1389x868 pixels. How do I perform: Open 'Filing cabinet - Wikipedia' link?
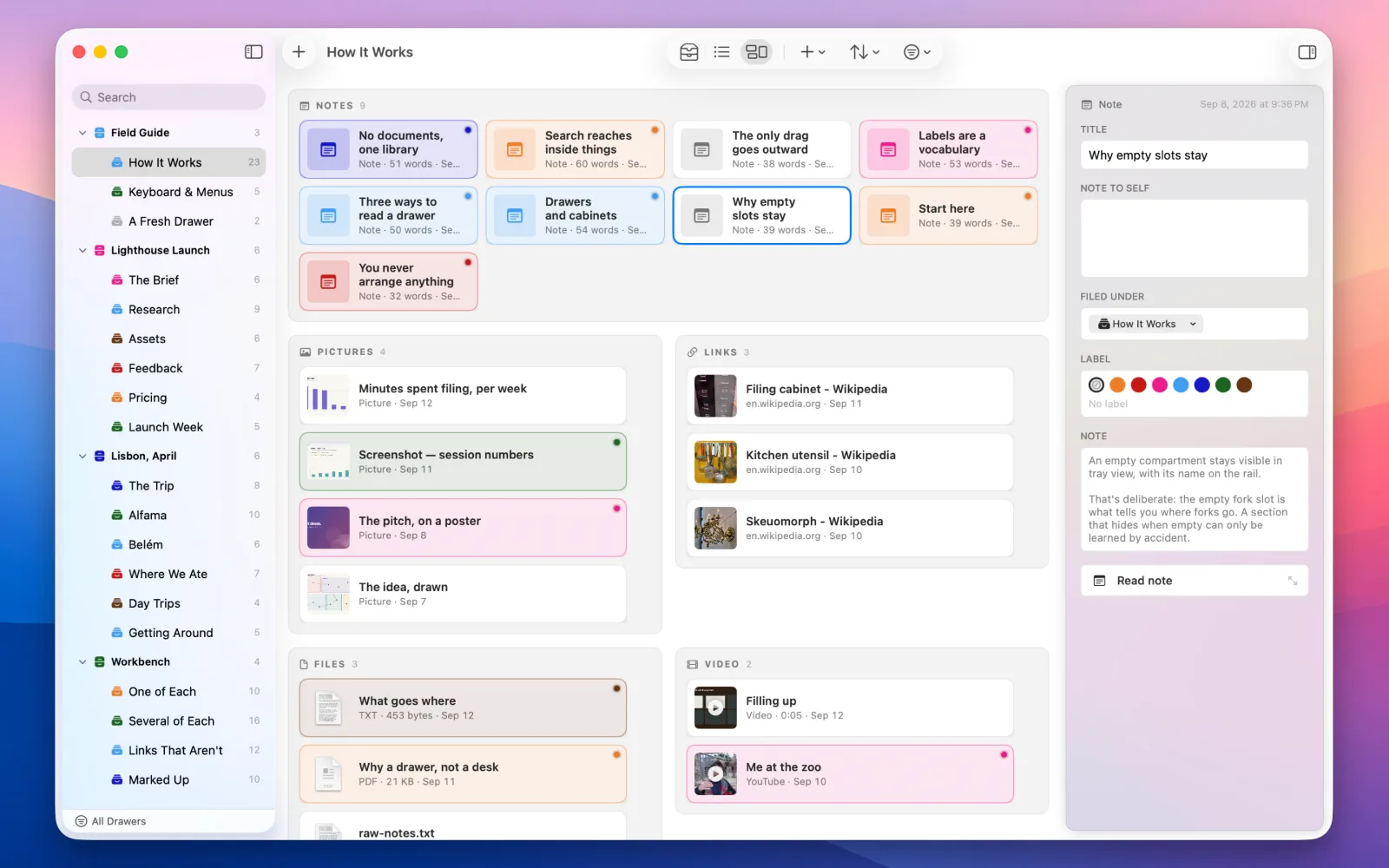pyautogui.click(x=850, y=396)
